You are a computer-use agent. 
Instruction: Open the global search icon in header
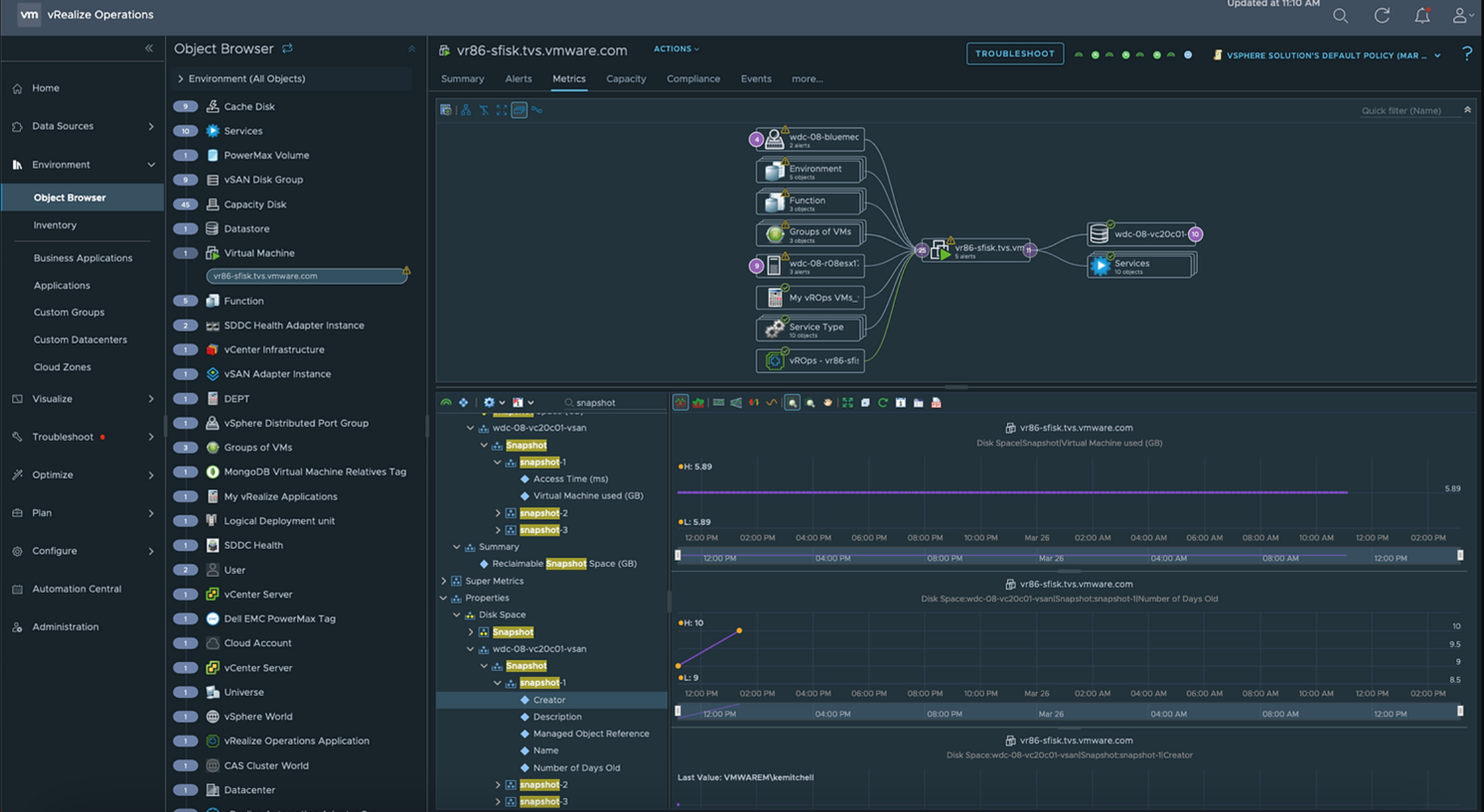(x=1340, y=15)
